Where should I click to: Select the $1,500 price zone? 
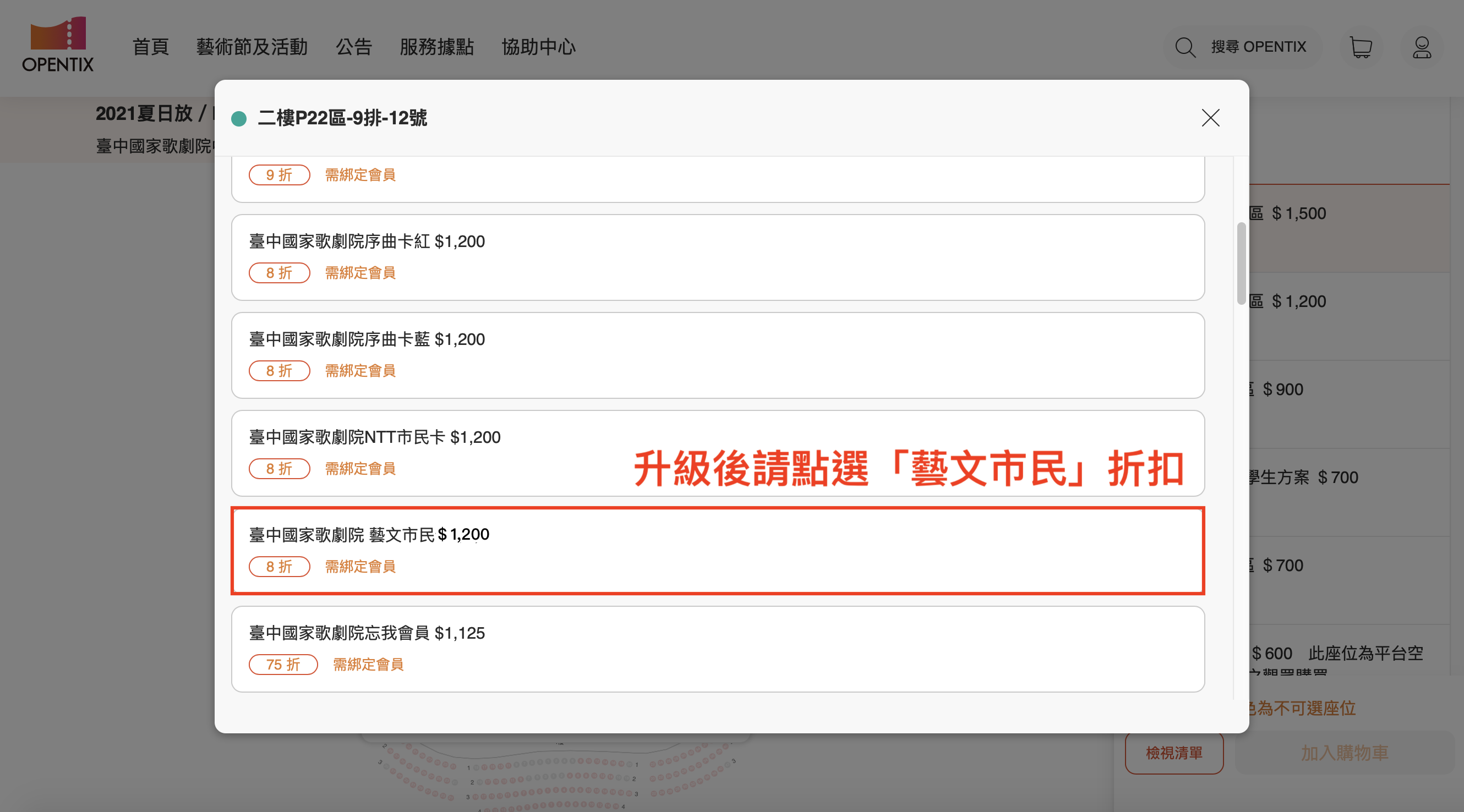tap(1349, 228)
